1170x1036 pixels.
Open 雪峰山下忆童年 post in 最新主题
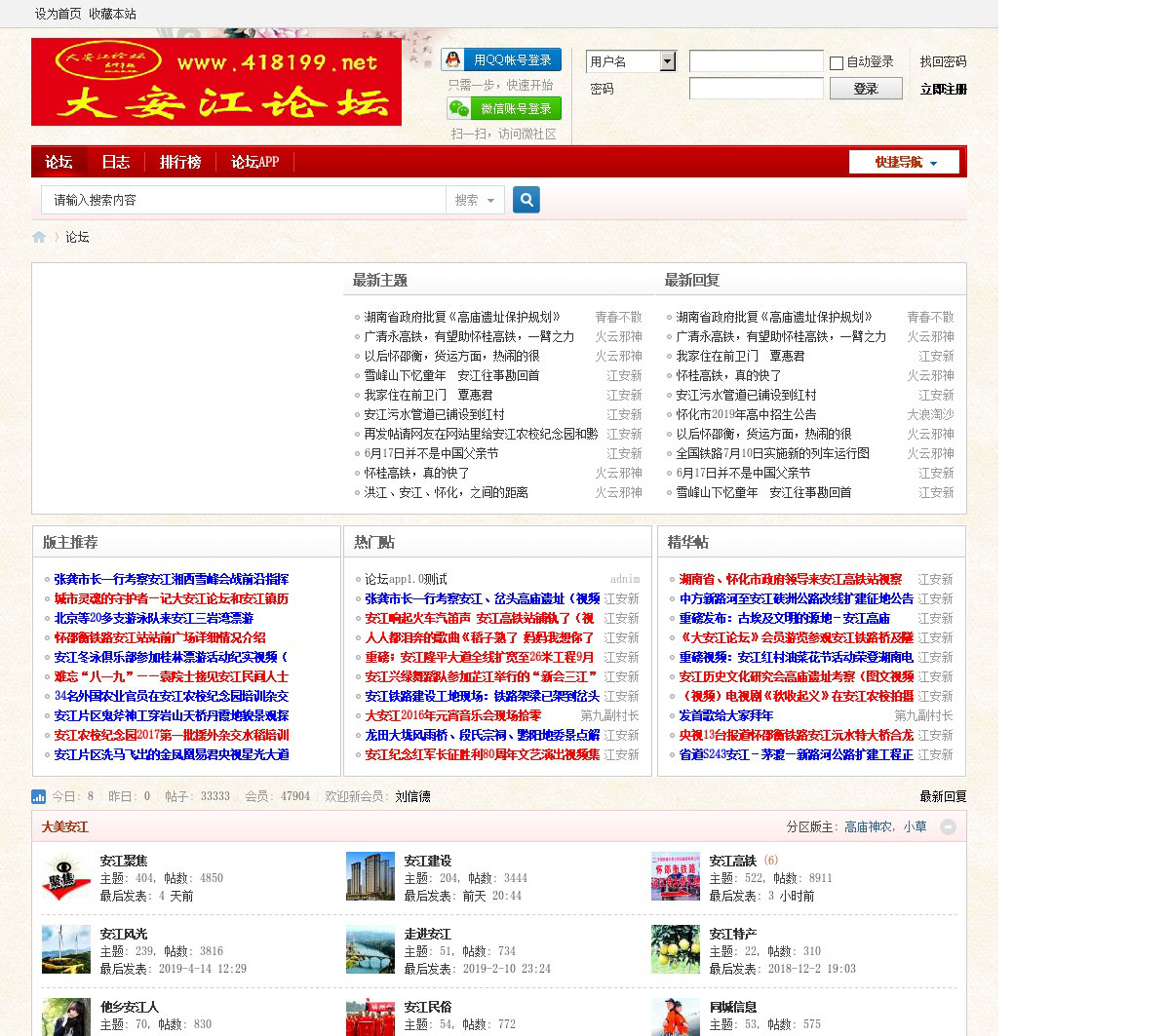[451, 375]
